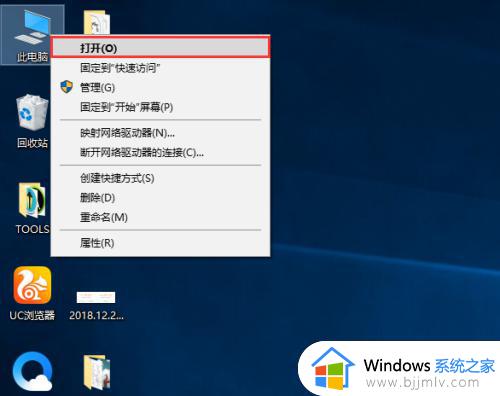Select the 此电脑 desktop icon
The image size is (500, 396).
click(x=32, y=35)
